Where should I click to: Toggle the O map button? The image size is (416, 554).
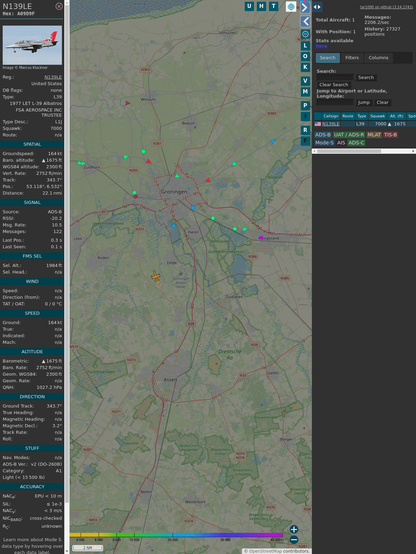tap(305, 56)
